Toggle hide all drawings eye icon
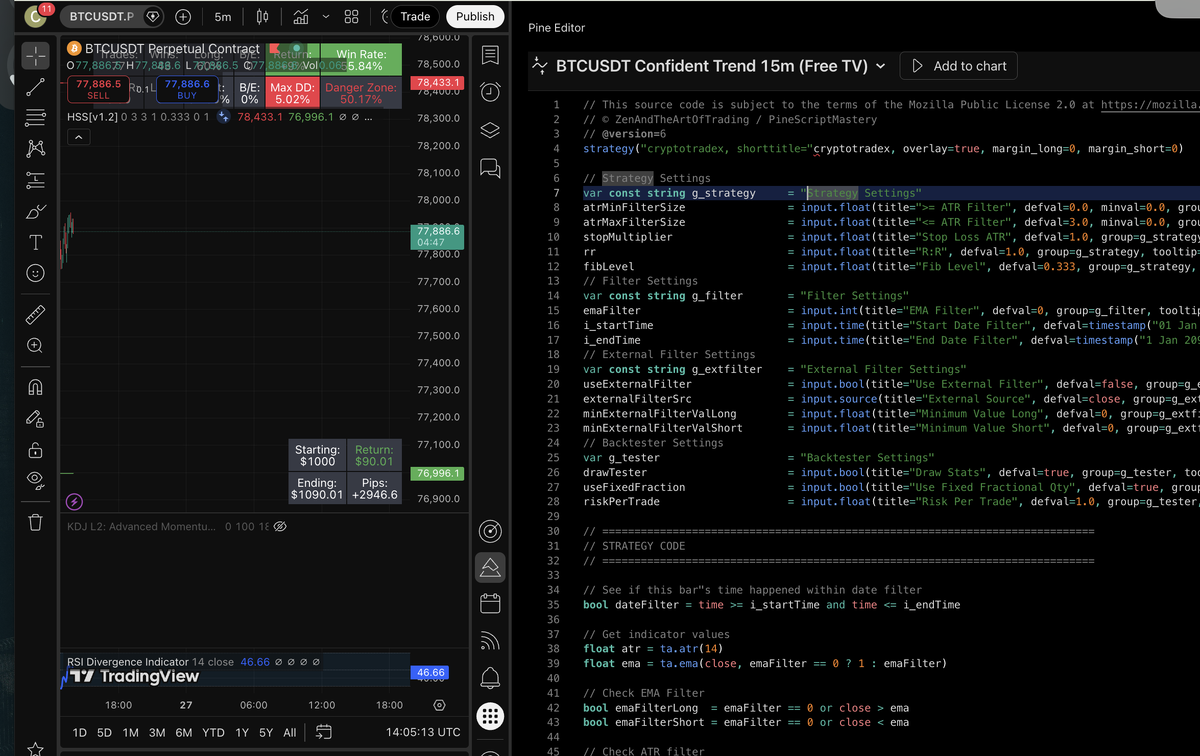 35,480
